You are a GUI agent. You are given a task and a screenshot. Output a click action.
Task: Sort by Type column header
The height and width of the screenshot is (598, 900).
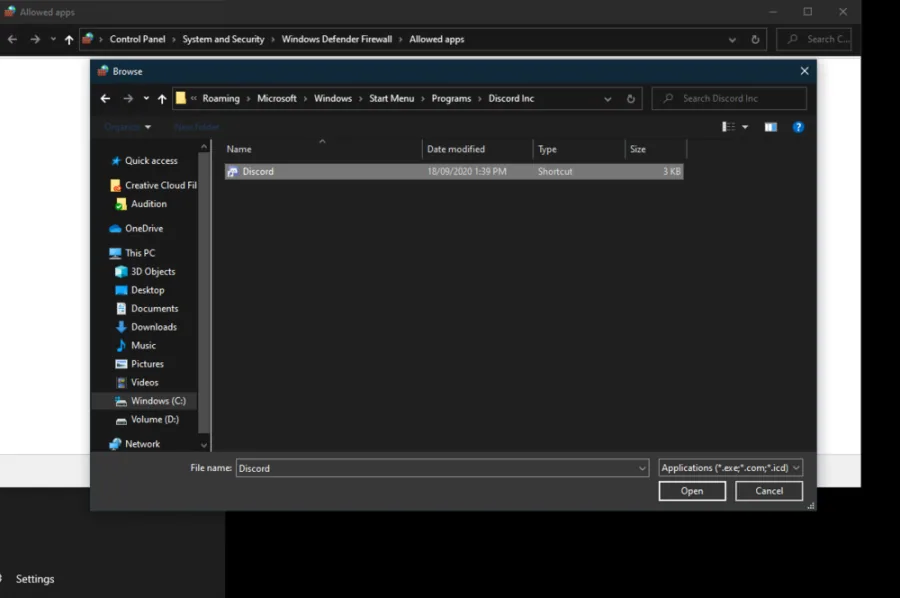(579, 149)
